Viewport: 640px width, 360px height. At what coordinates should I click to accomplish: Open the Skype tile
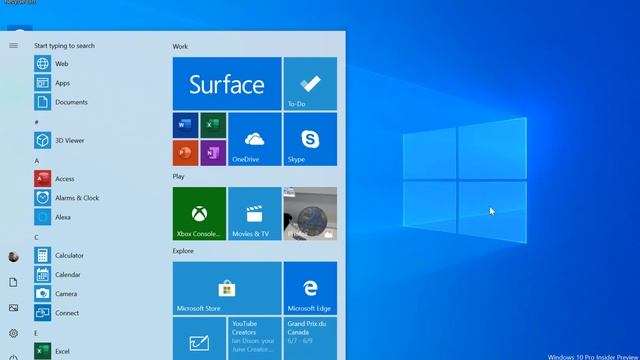pos(310,139)
